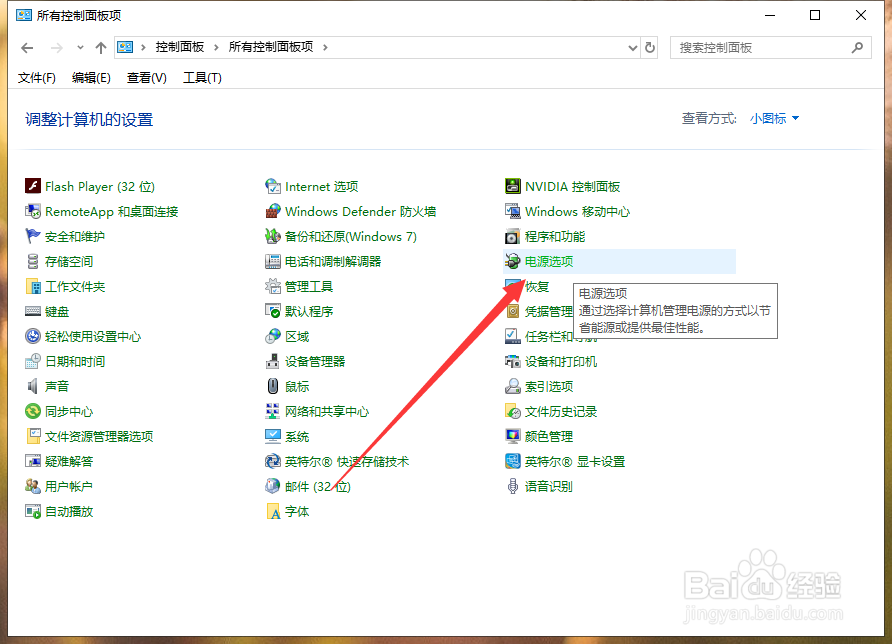Image resolution: width=892 pixels, height=644 pixels.
Task: Open the Flash Player (32 位) icon
Action: (x=33, y=186)
